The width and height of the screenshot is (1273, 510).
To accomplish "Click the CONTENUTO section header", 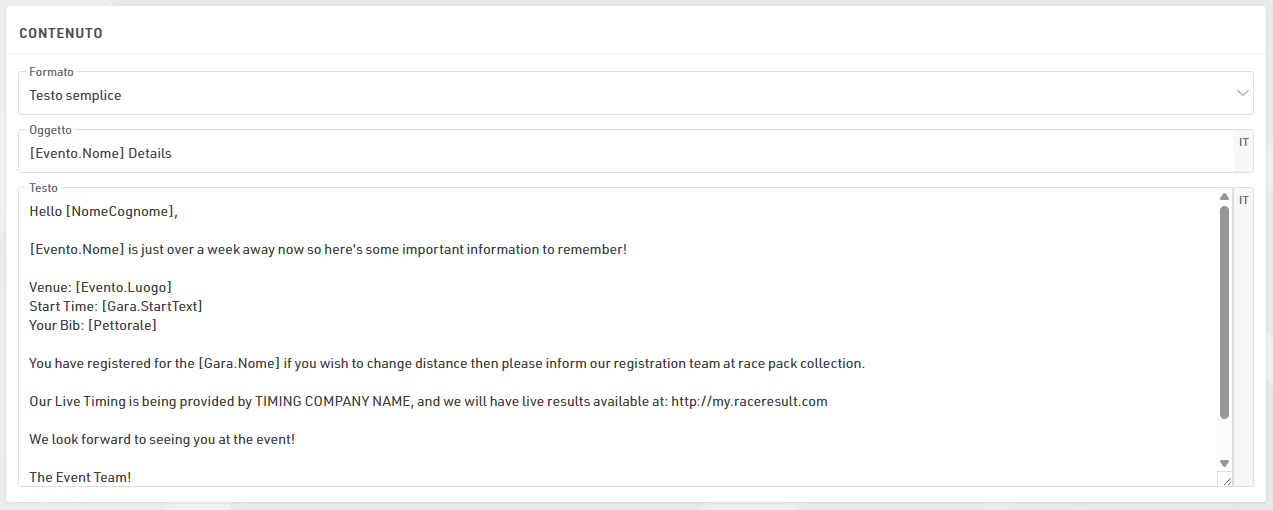I will pyautogui.click(x=61, y=33).
